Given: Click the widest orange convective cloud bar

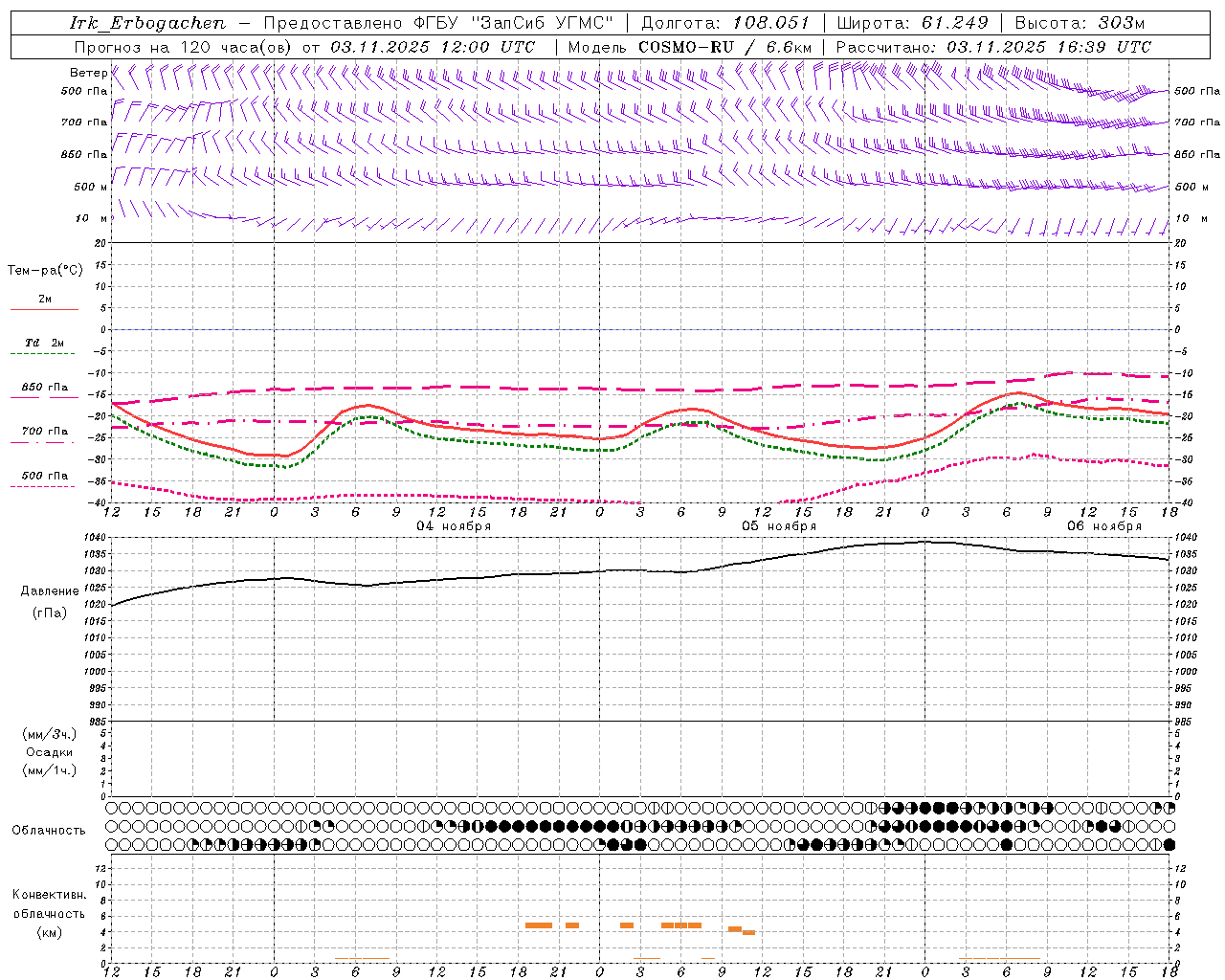Looking at the screenshot, I should click(539, 925).
